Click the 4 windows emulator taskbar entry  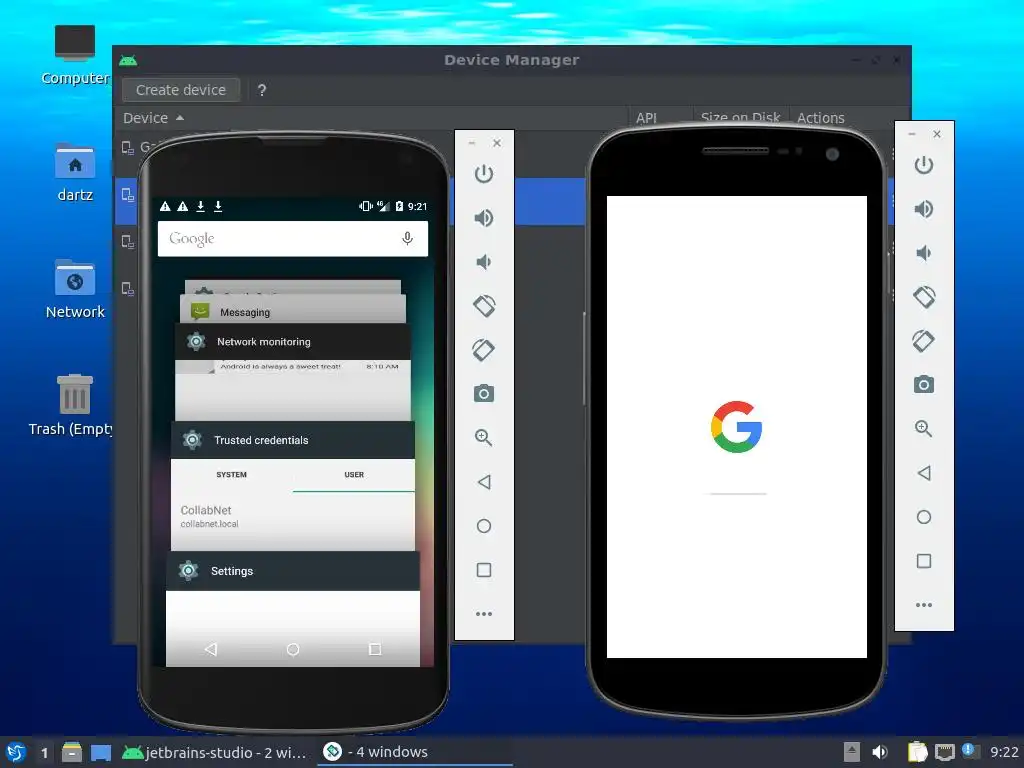coord(414,752)
